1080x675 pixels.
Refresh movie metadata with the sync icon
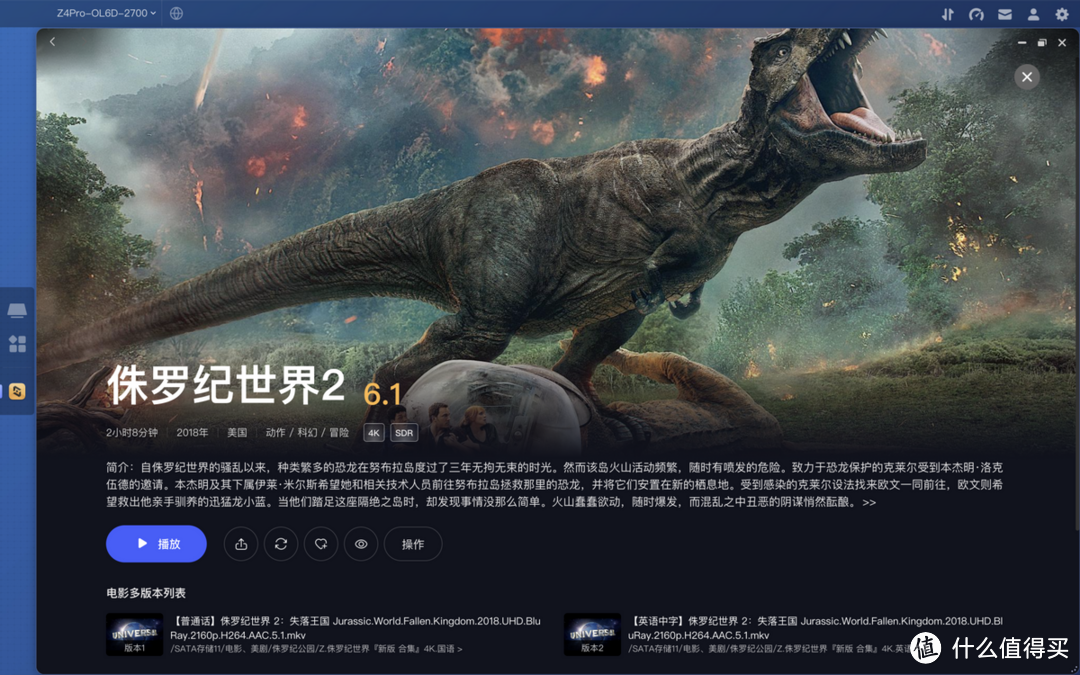click(x=281, y=544)
